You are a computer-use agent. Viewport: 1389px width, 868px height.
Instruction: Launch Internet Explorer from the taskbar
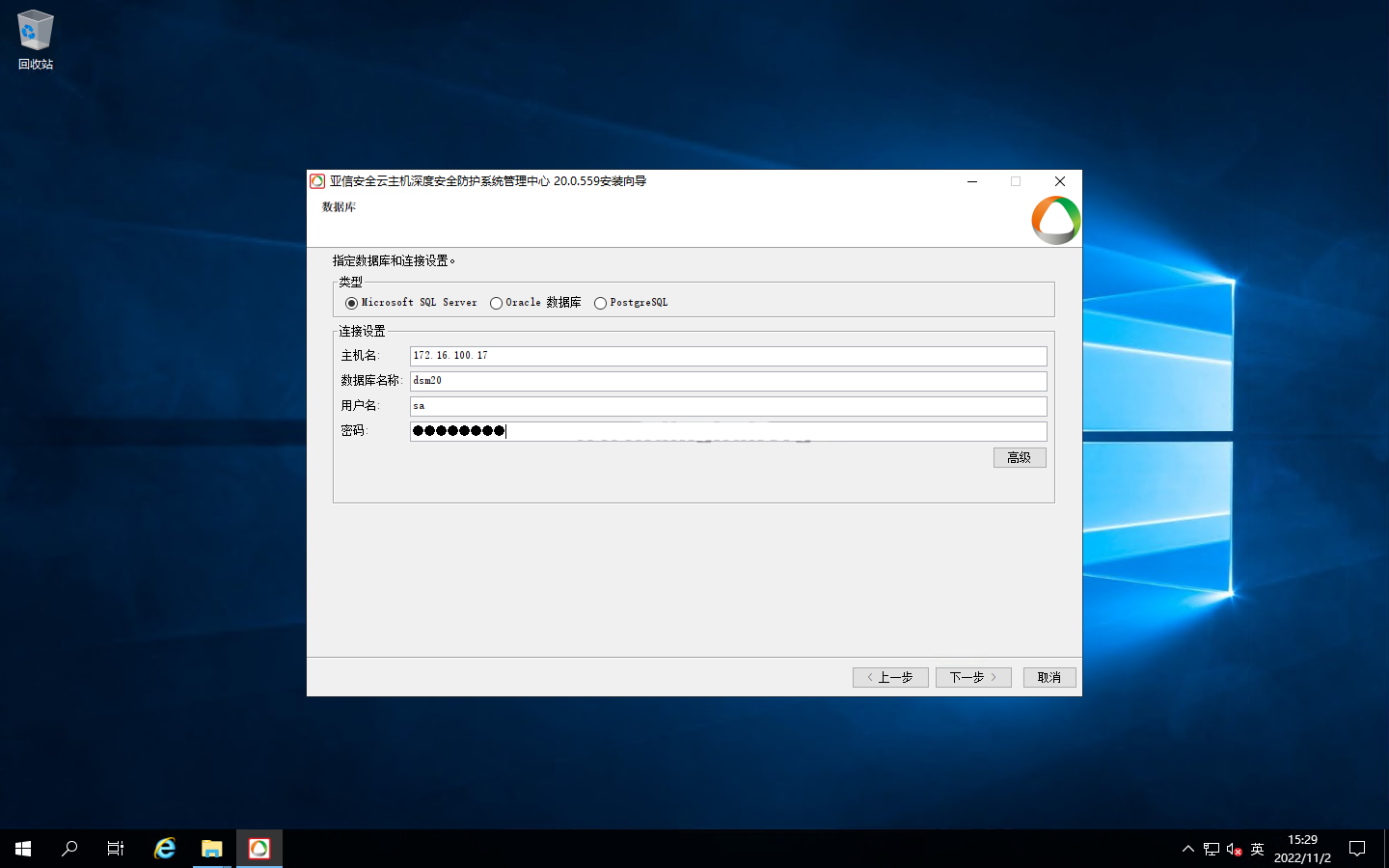point(165,849)
